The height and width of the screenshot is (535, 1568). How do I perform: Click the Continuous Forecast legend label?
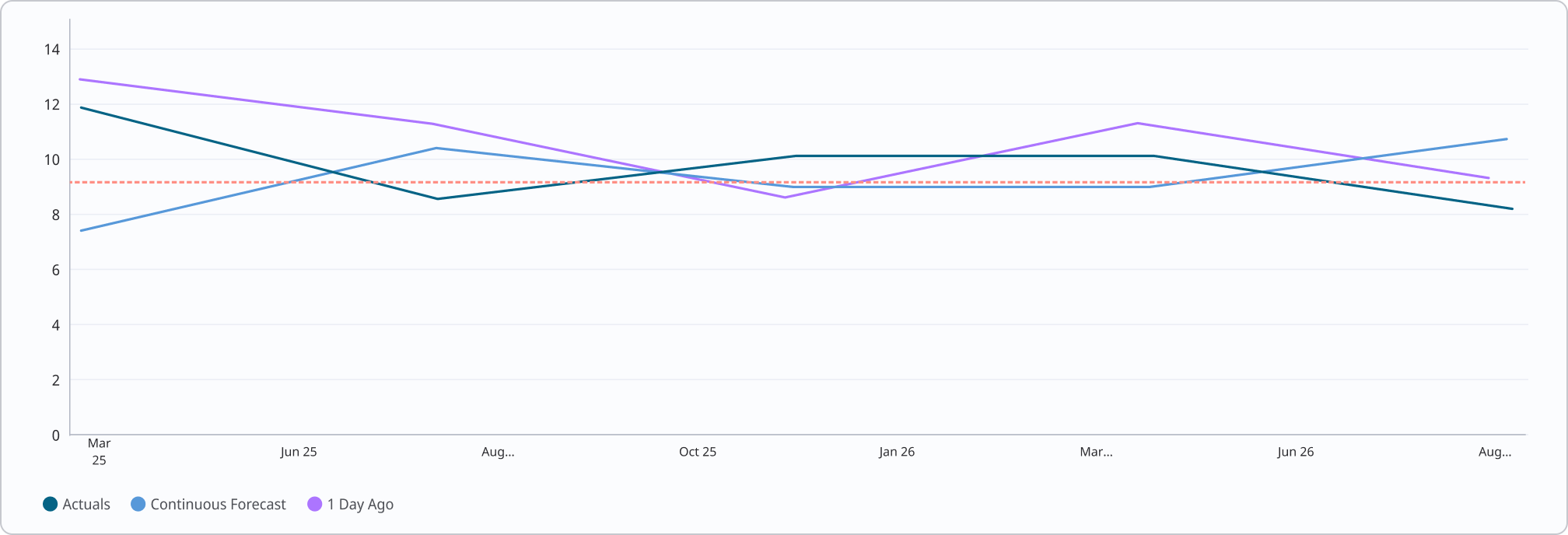(x=218, y=504)
